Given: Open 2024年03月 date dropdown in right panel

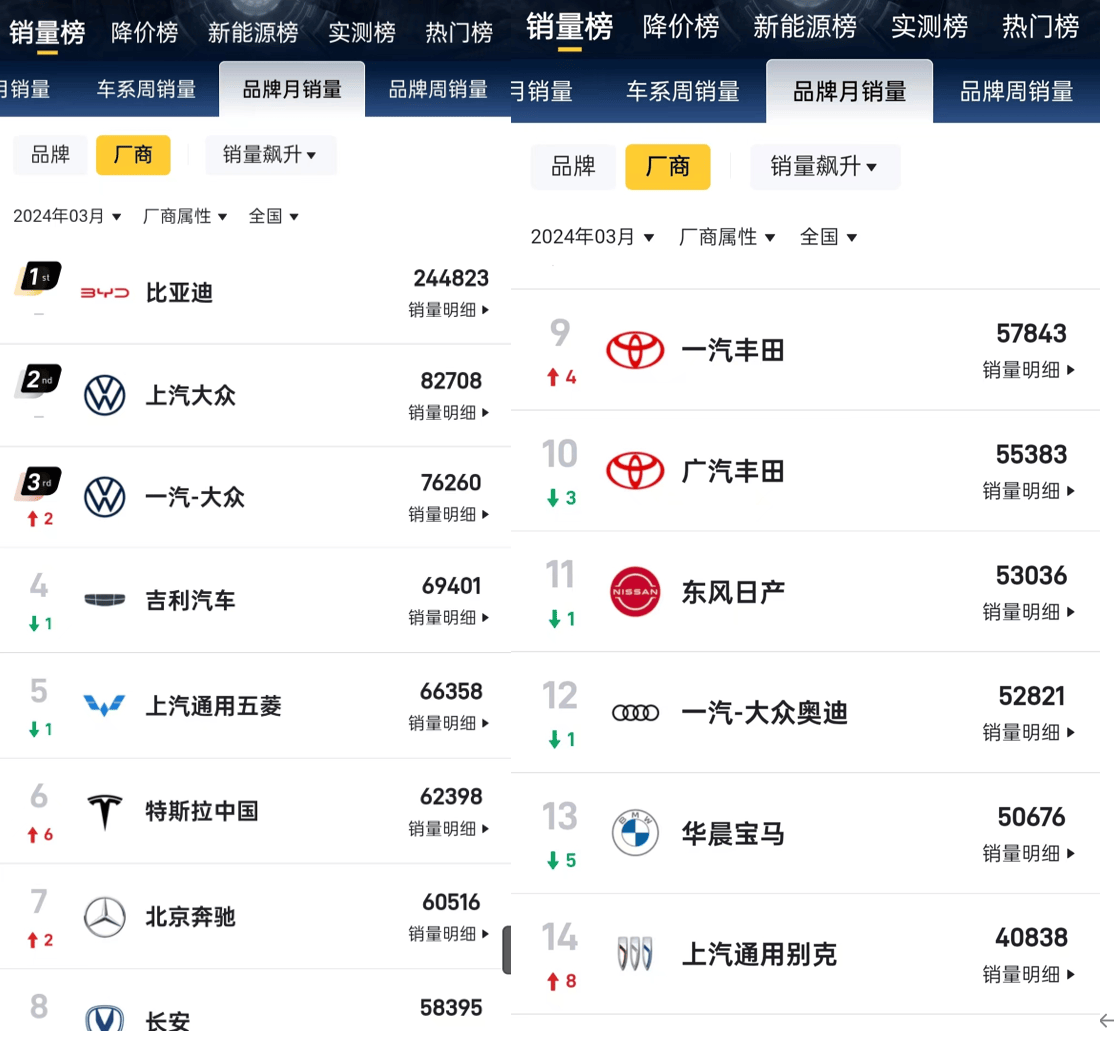Looking at the screenshot, I should click(x=593, y=237).
